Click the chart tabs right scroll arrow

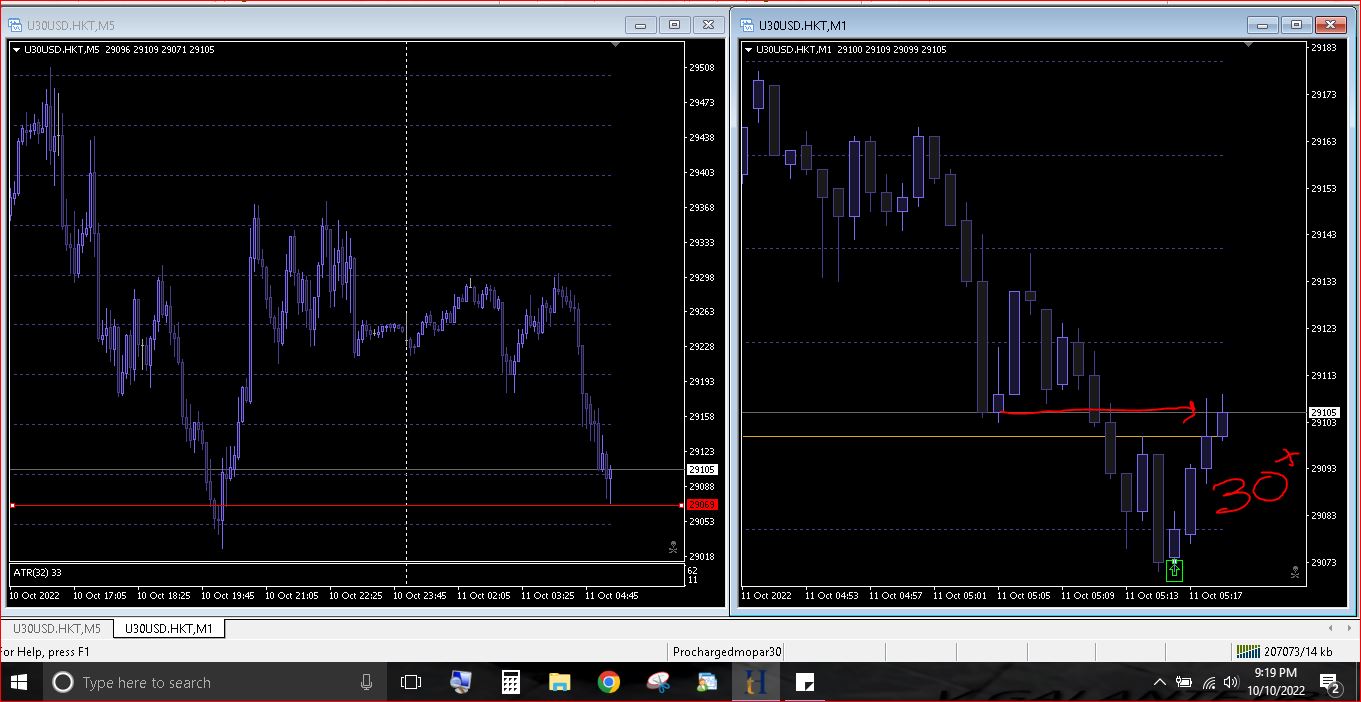[1349, 628]
